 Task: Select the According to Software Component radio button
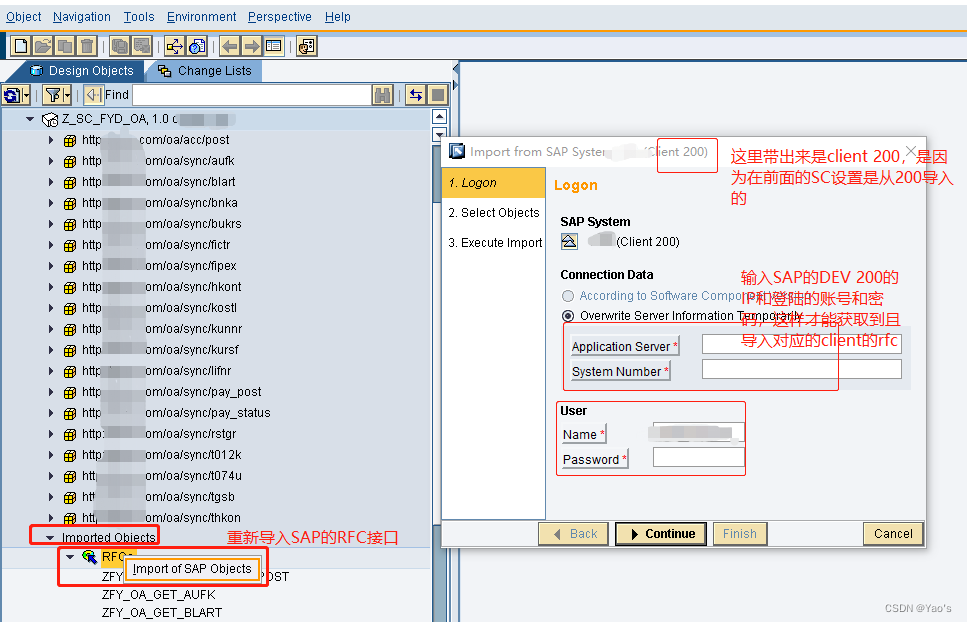[x=568, y=296]
